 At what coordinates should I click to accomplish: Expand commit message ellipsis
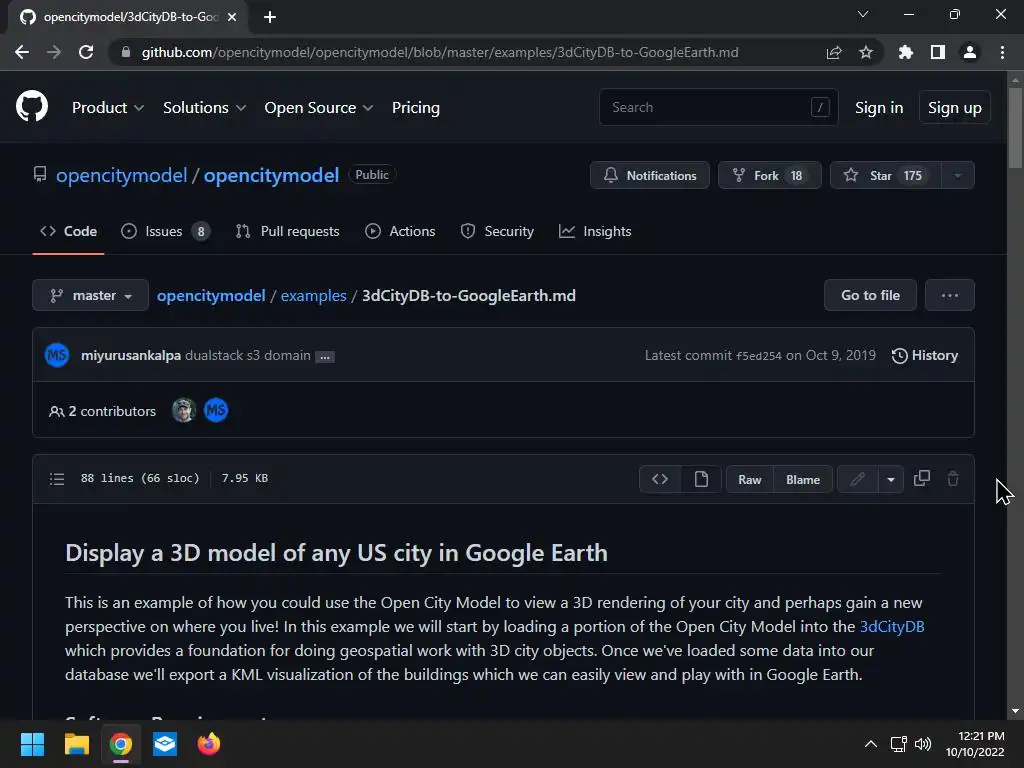point(325,357)
